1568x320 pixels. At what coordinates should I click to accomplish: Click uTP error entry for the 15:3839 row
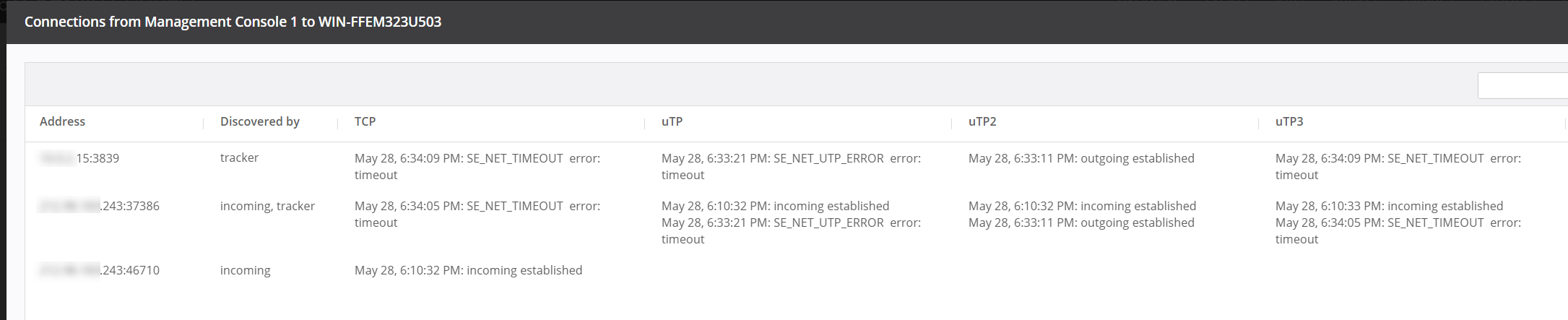[x=791, y=166]
